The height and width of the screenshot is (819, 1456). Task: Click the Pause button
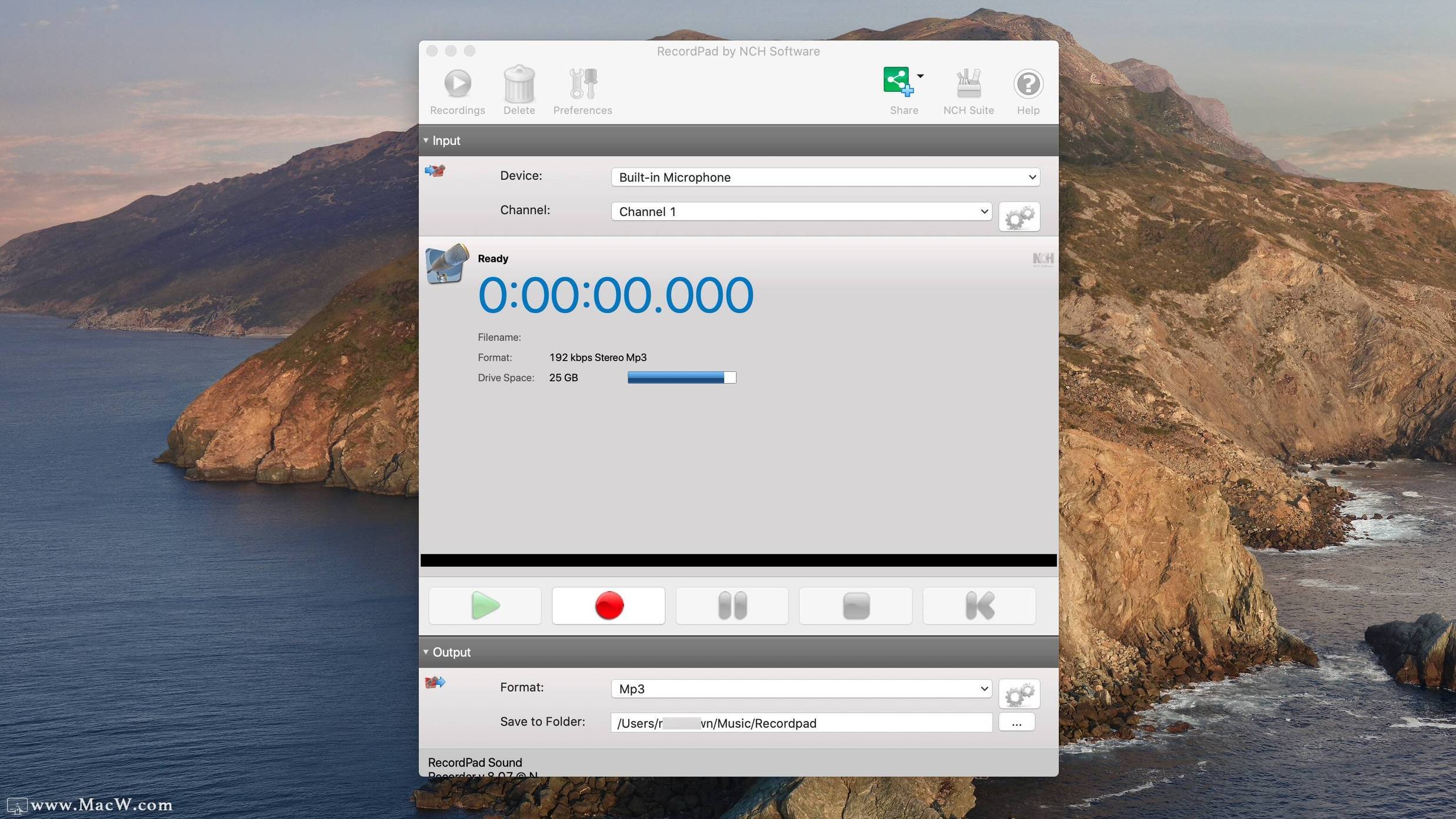(732, 605)
